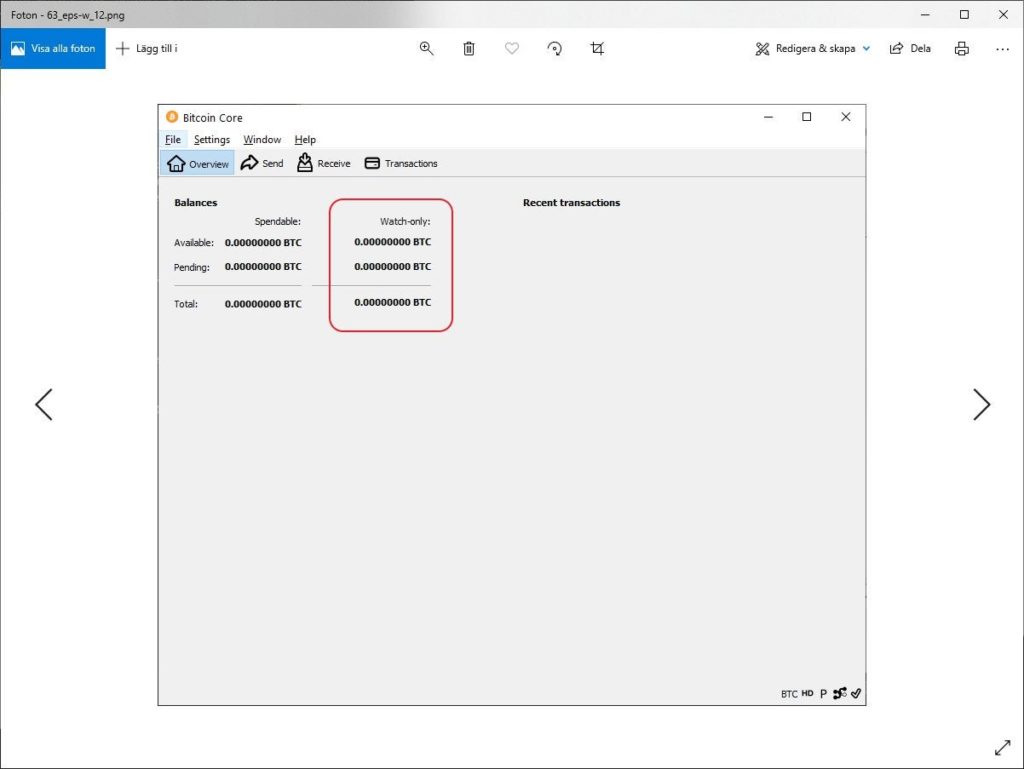Click the BTC unit selector in status bar
Image resolution: width=1024 pixels, height=769 pixels.
click(x=789, y=694)
